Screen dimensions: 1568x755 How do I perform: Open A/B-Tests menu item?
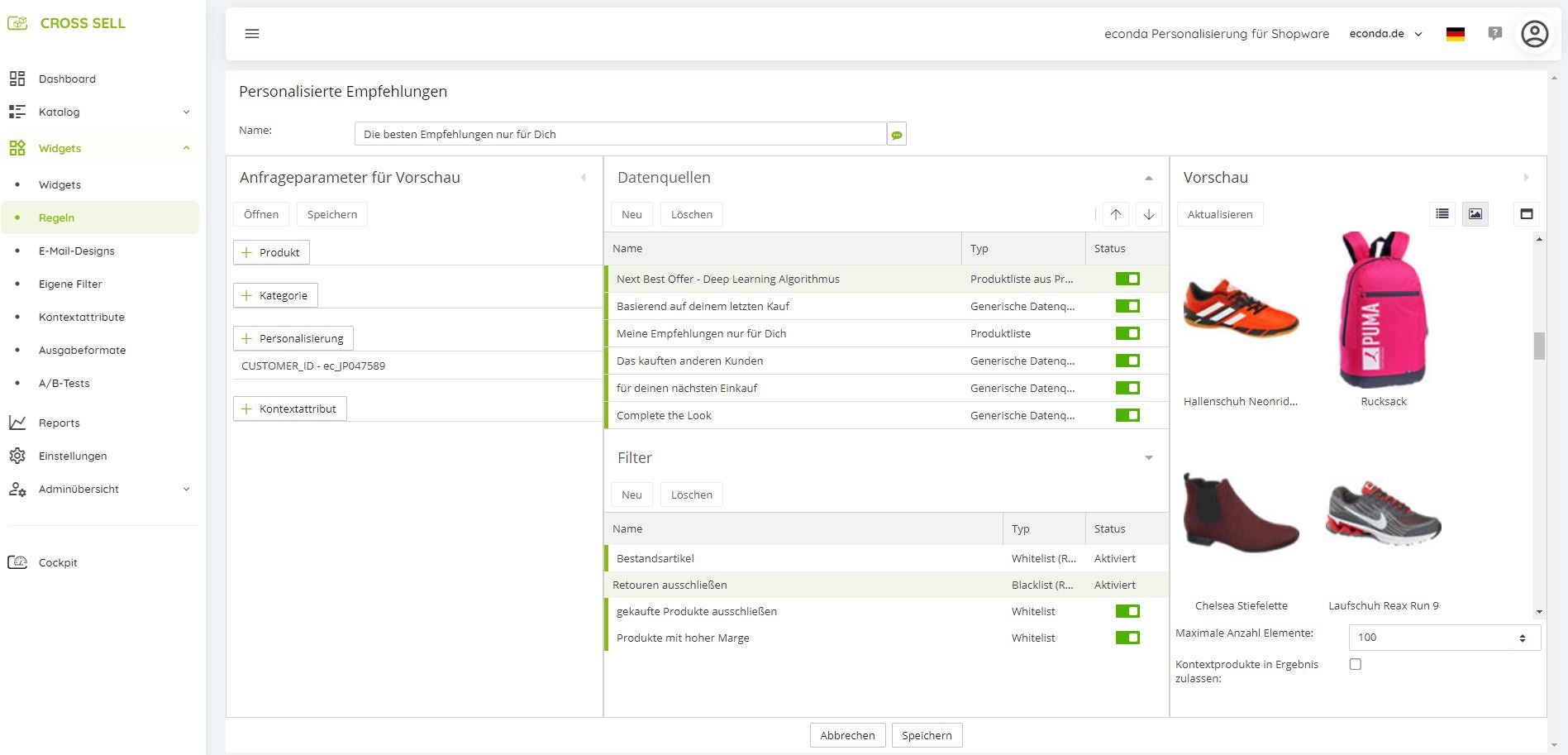pyautogui.click(x=64, y=383)
